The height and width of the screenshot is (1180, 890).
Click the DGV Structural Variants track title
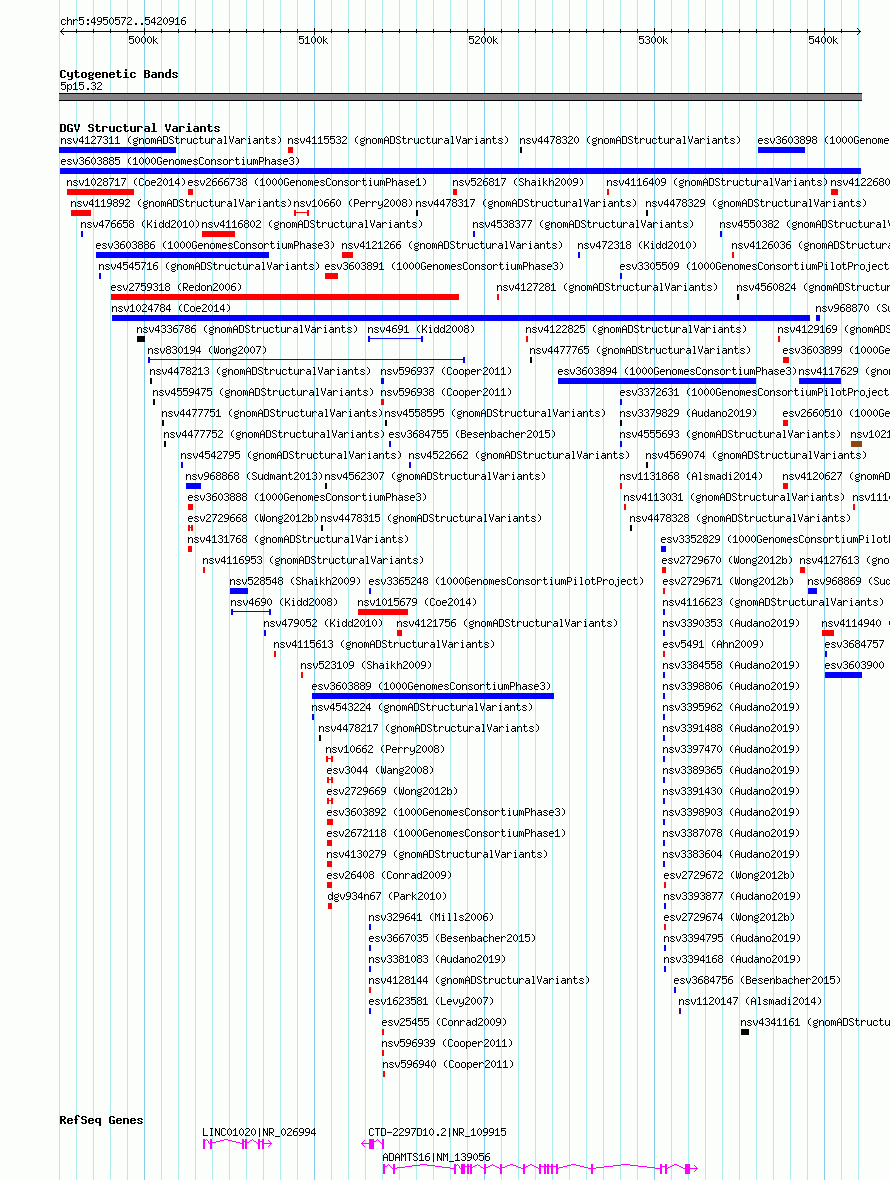click(140, 128)
